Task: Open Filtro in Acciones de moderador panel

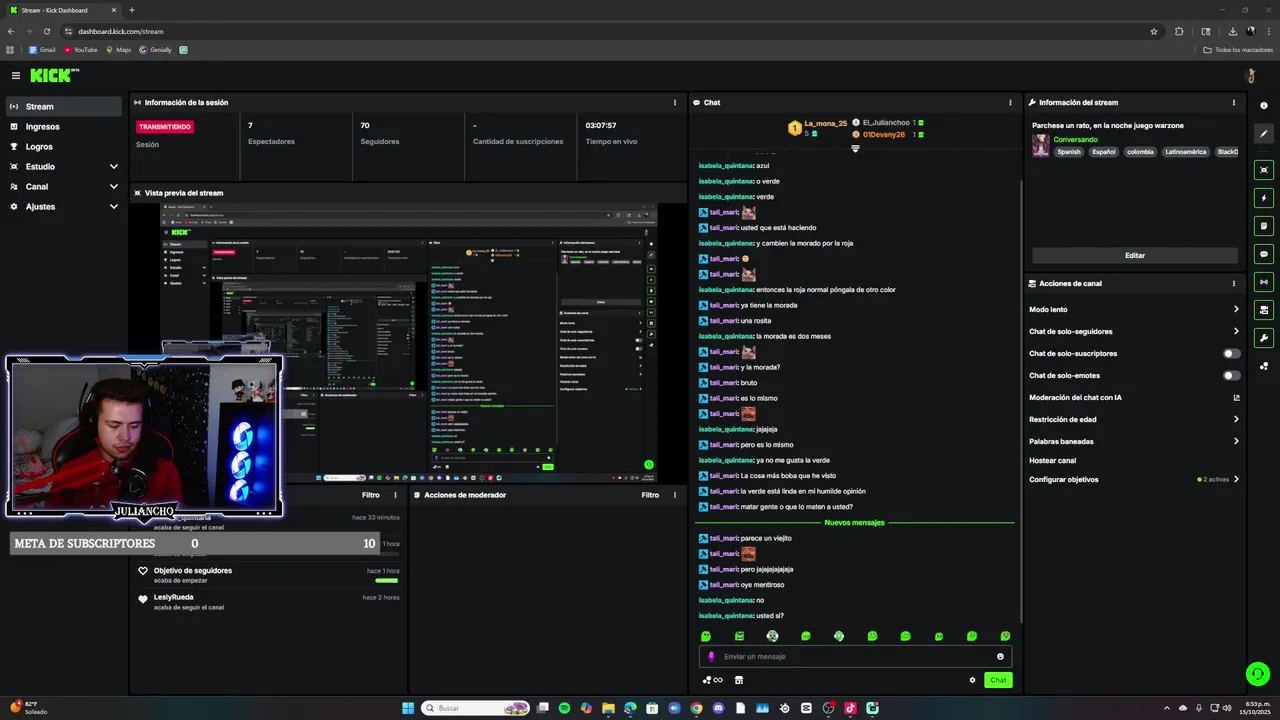Action: pyautogui.click(x=650, y=495)
